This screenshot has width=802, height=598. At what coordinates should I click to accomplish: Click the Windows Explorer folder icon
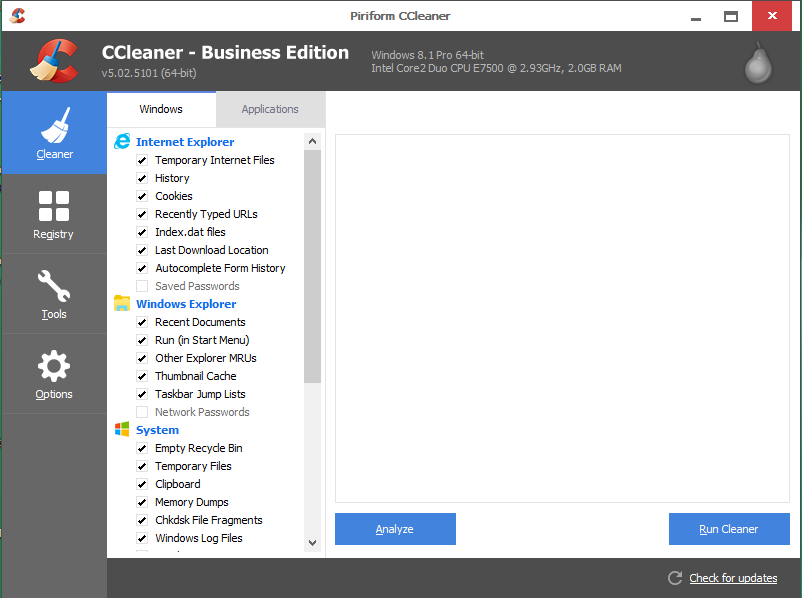click(122, 303)
